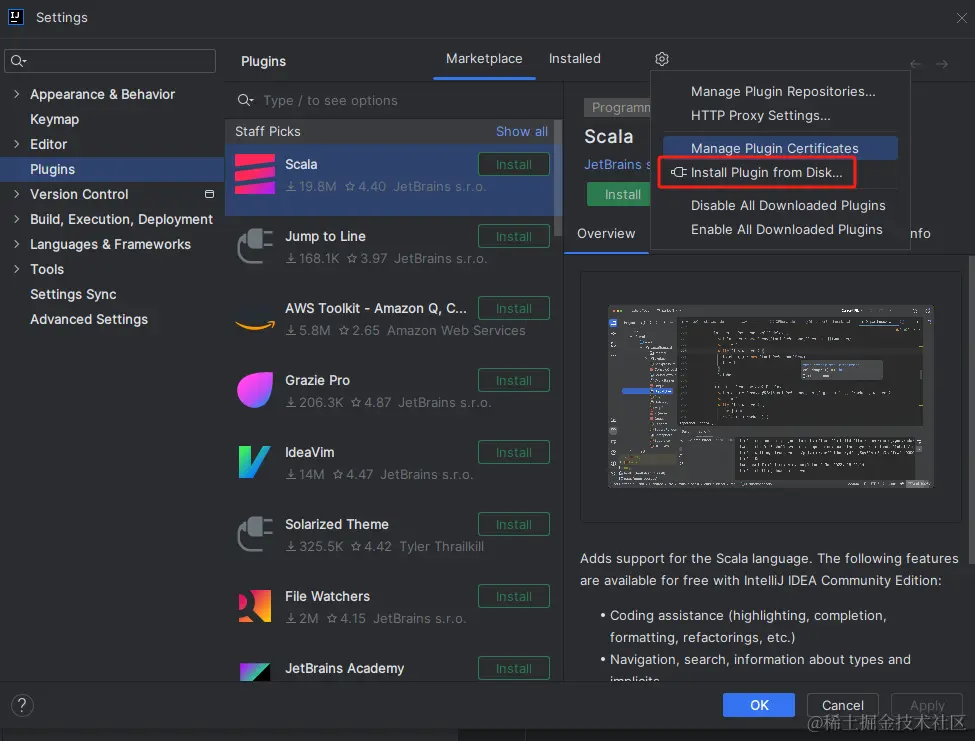Confirm with the OK button
Image resolution: width=975 pixels, height=741 pixels.
pyautogui.click(x=759, y=705)
